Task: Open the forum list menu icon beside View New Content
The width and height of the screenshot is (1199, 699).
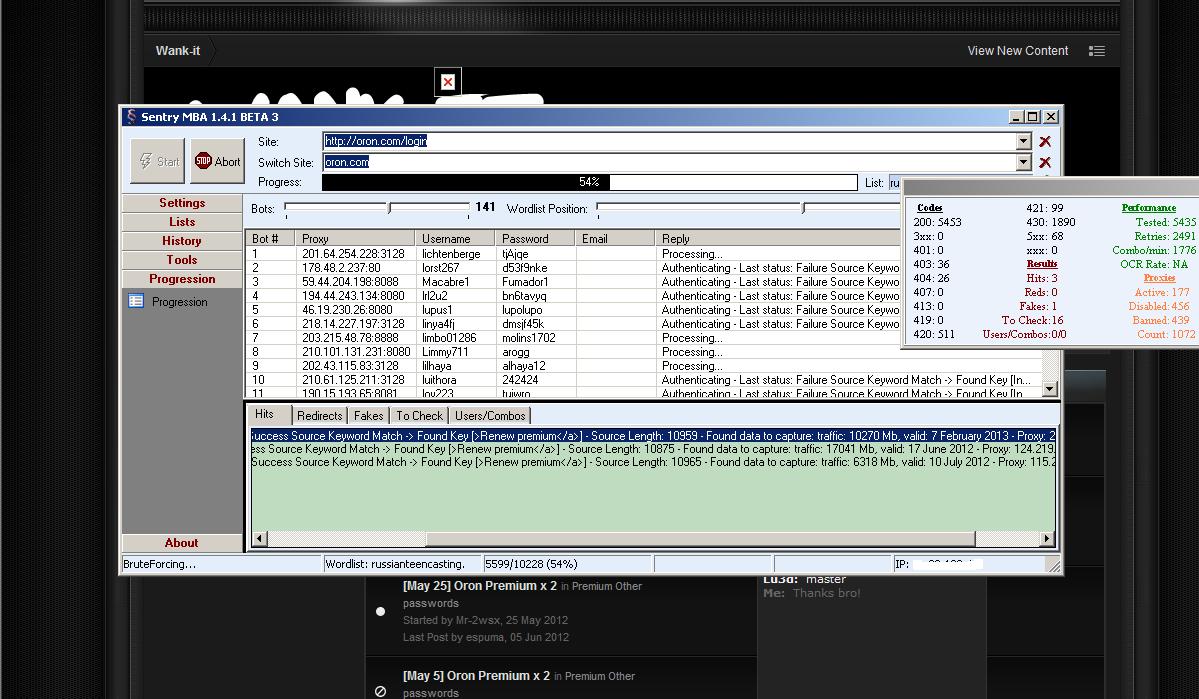Action: point(1097,51)
